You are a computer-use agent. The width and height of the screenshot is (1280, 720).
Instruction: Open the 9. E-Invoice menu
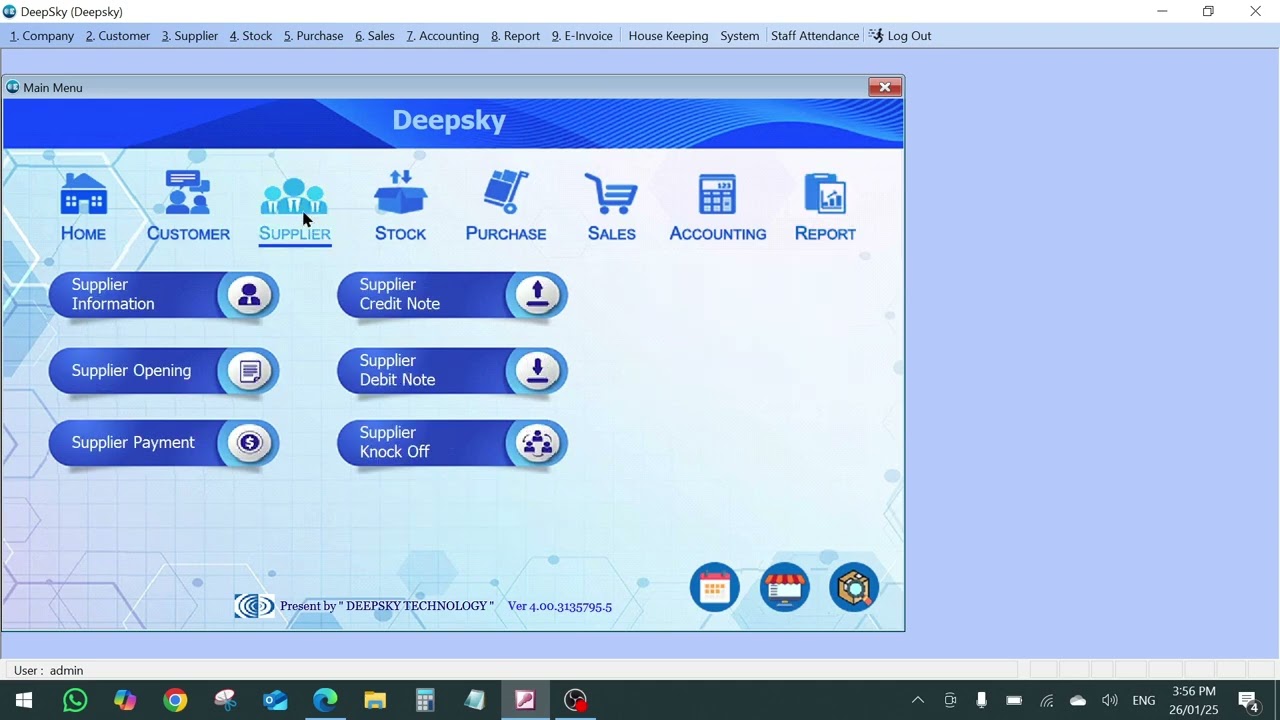point(582,36)
